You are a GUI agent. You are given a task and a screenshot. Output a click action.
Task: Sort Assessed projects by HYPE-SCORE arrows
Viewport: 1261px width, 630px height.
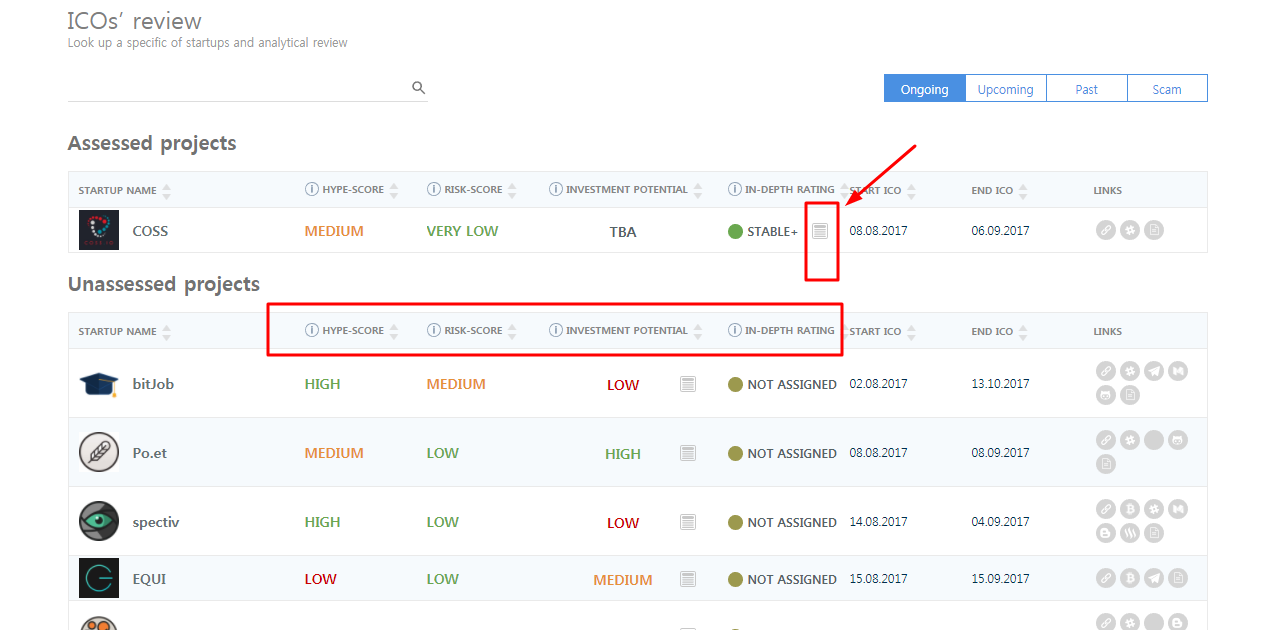pos(394,190)
